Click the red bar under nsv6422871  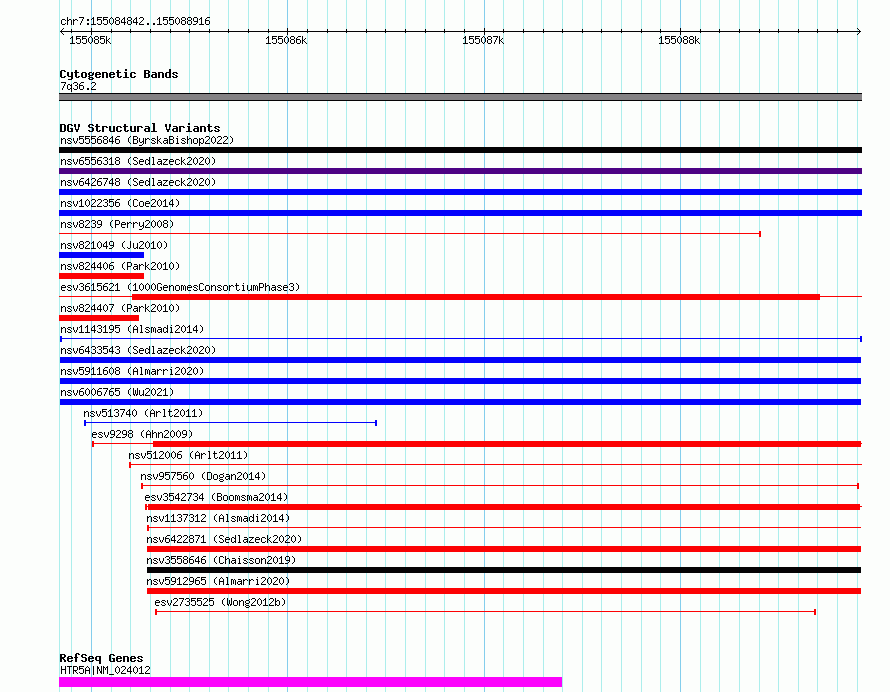click(504, 549)
